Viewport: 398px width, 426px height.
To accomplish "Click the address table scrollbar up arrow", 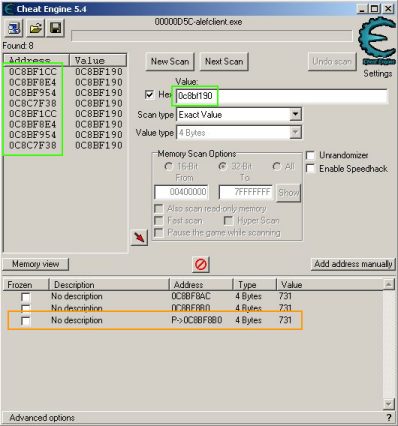I will [388, 284].
